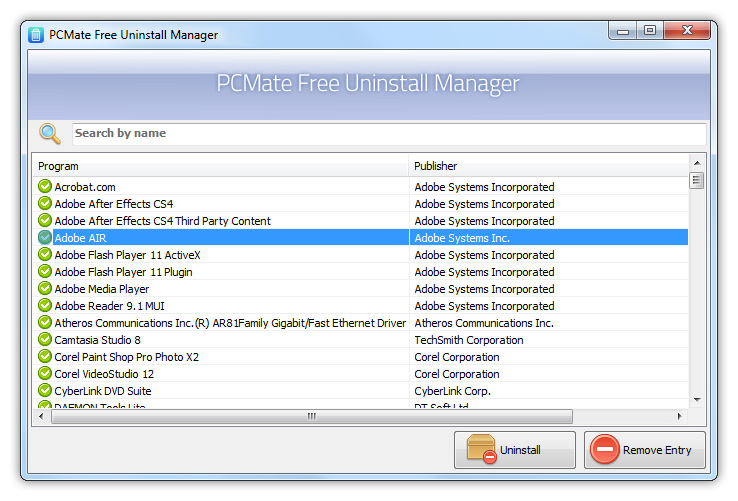
Task: Click the Remove Entry button
Action: click(645, 450)
